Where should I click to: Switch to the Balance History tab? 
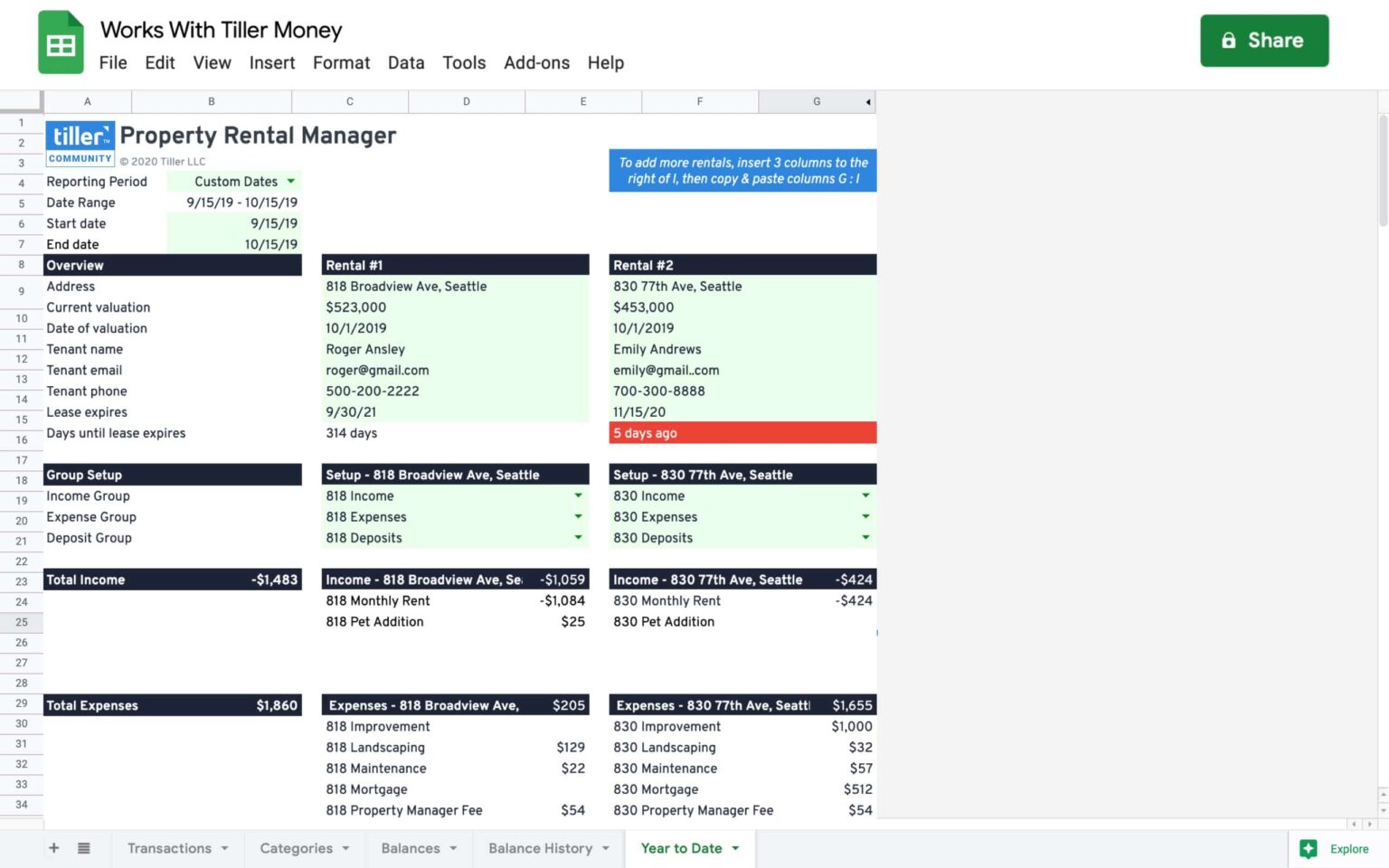click(539, 848)
